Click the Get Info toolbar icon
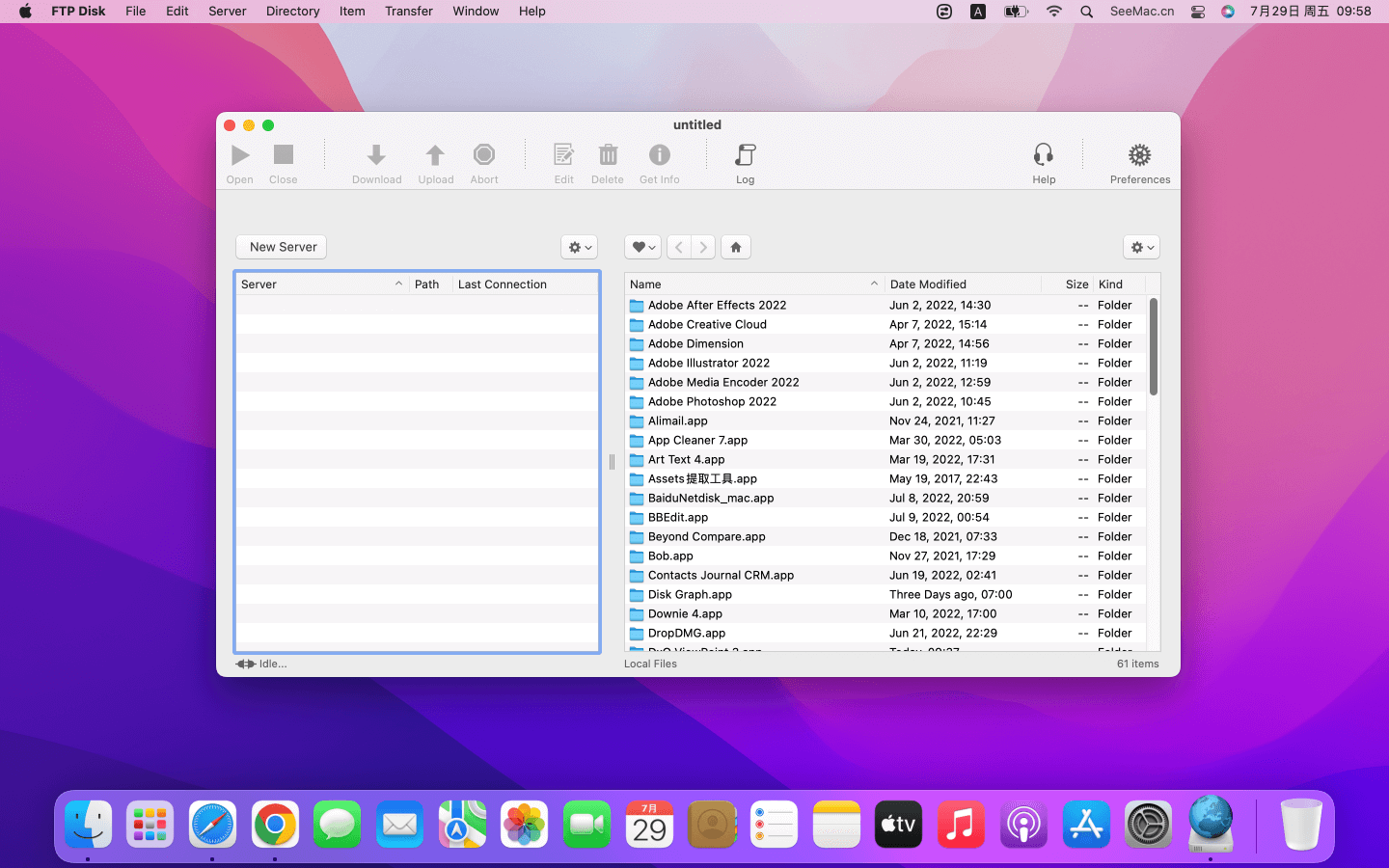The image size is (1389, 868). tap(659, 155)
